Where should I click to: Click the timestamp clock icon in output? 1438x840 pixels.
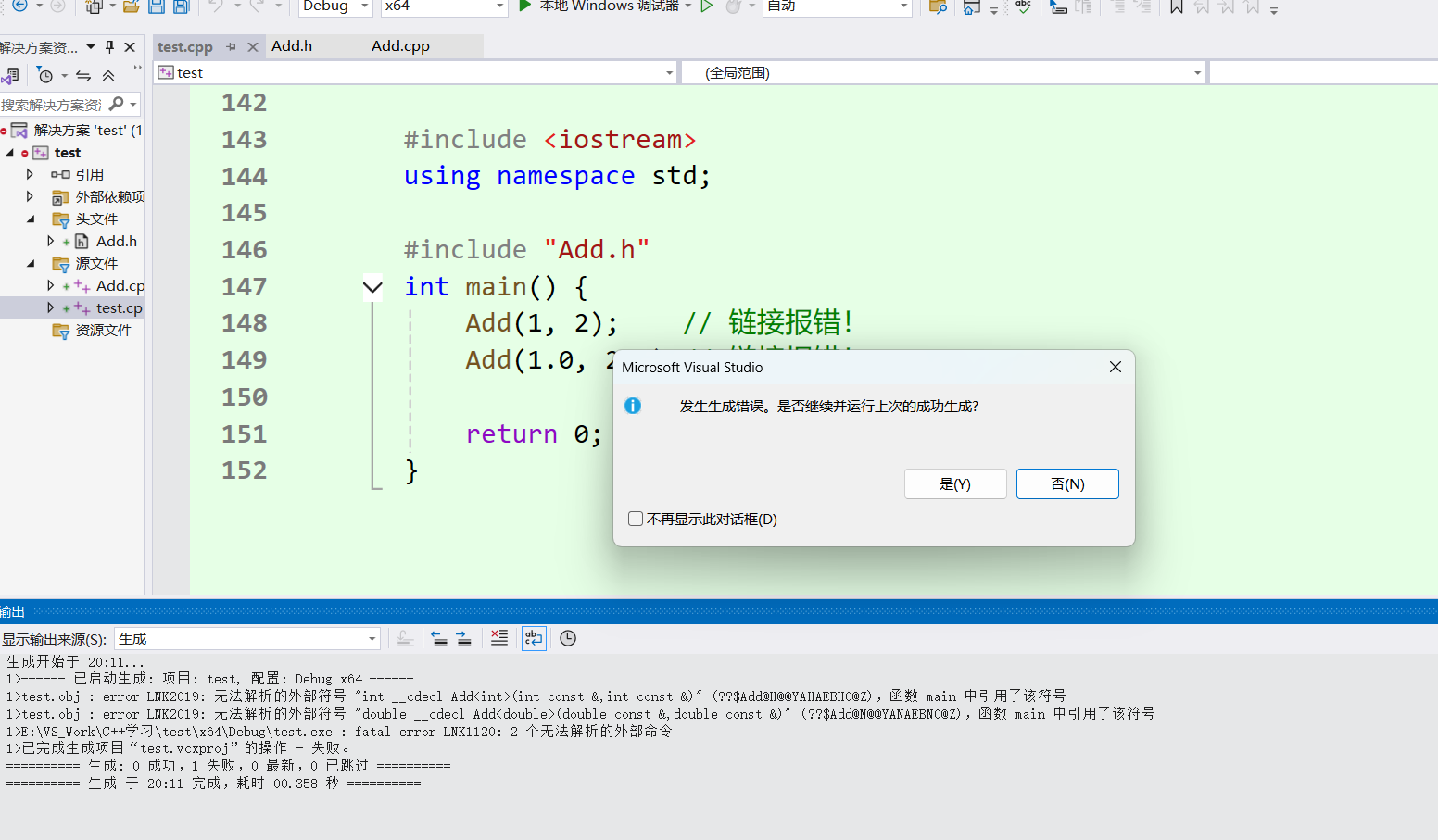pos(568,638)
